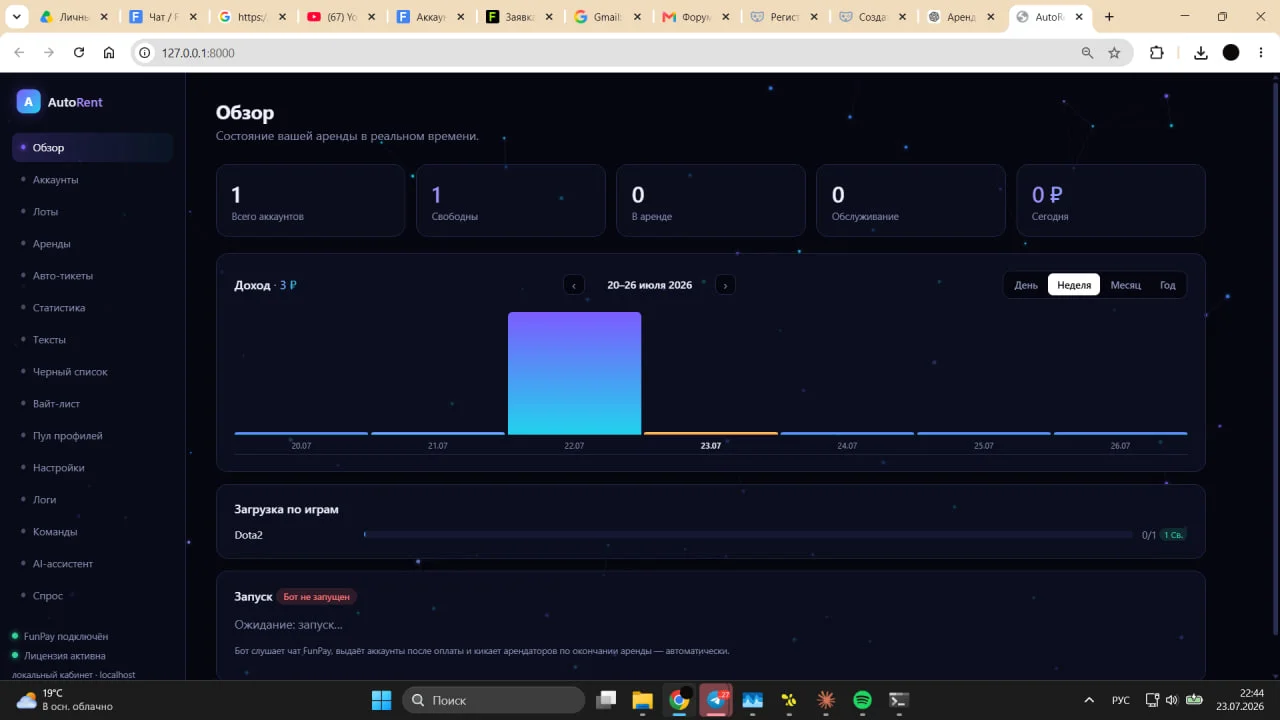
Task: Open the Спрос sidebar section
Action: [92, 596]
